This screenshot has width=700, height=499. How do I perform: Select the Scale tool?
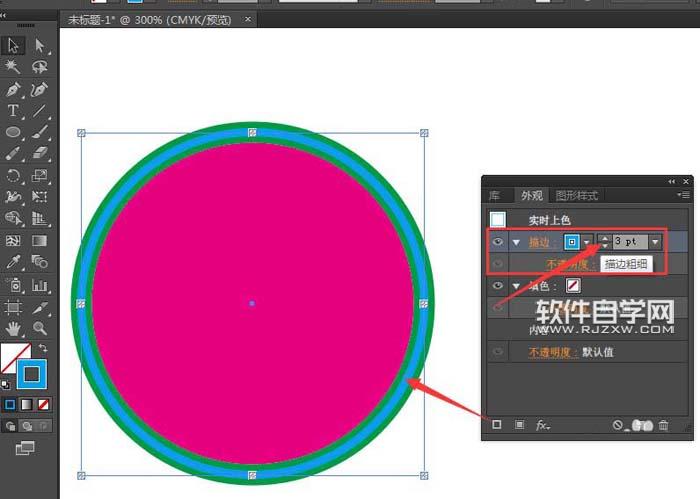40,175
